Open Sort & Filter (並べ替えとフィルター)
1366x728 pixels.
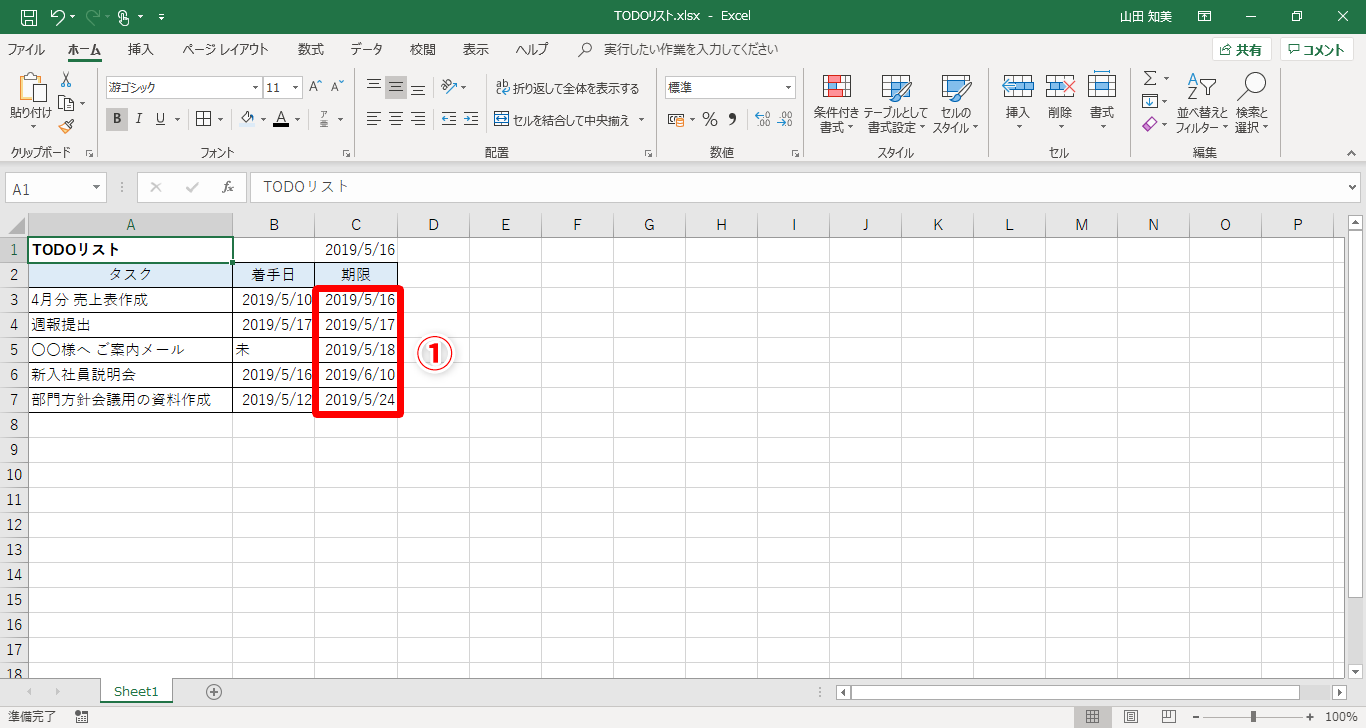click(x=1202, y=104)
